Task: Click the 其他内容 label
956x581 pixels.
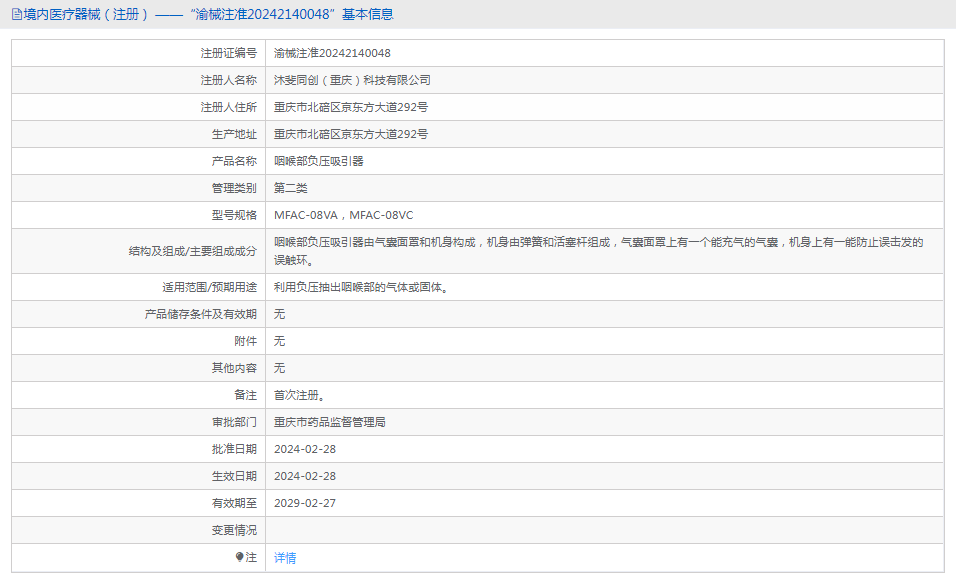Action: [x=234, y=368]
